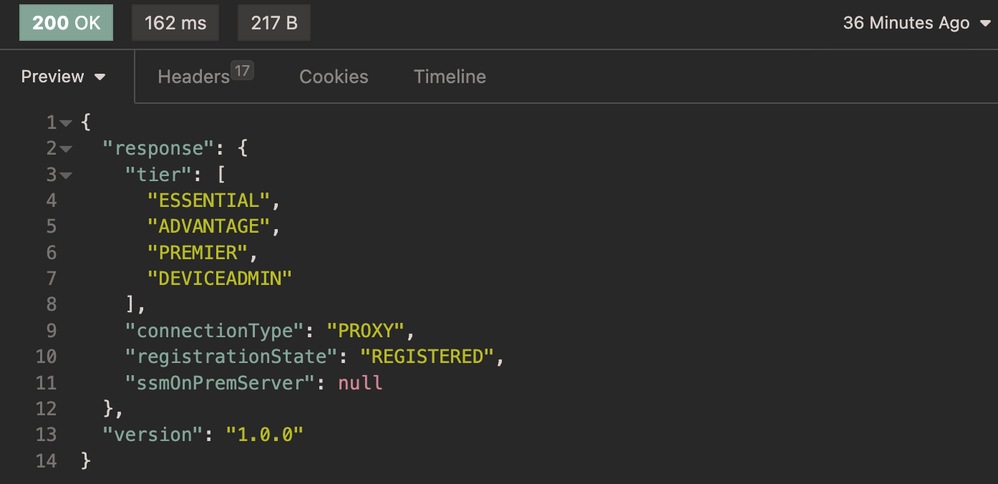Click the 200 OK status badge
Viewport: 998px width, 484px height.
(66, 23)
